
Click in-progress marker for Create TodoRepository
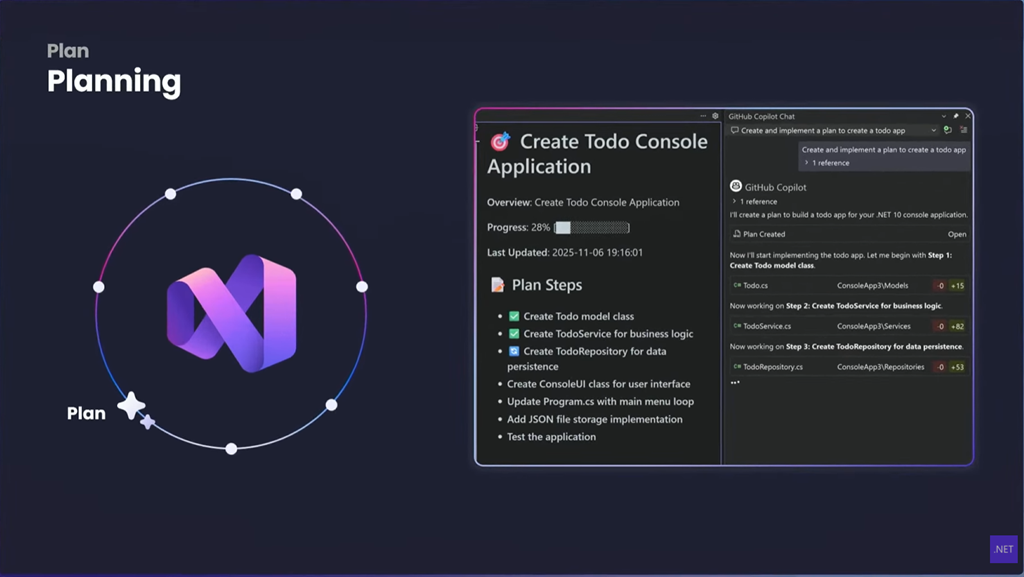[x=514, y=352]
